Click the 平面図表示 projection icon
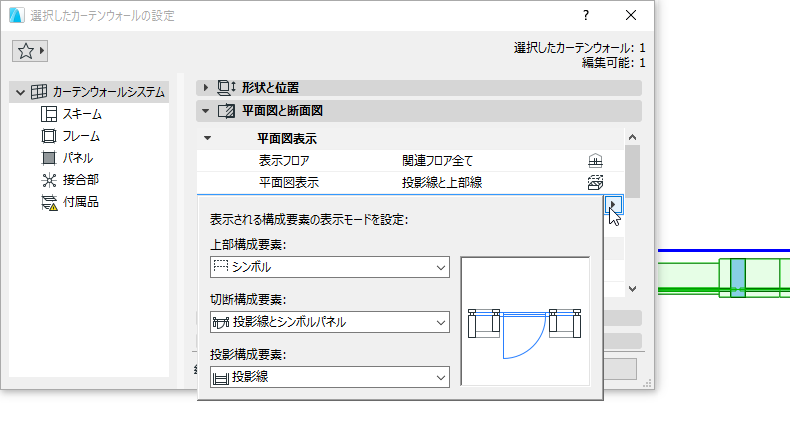 [595, 182]
